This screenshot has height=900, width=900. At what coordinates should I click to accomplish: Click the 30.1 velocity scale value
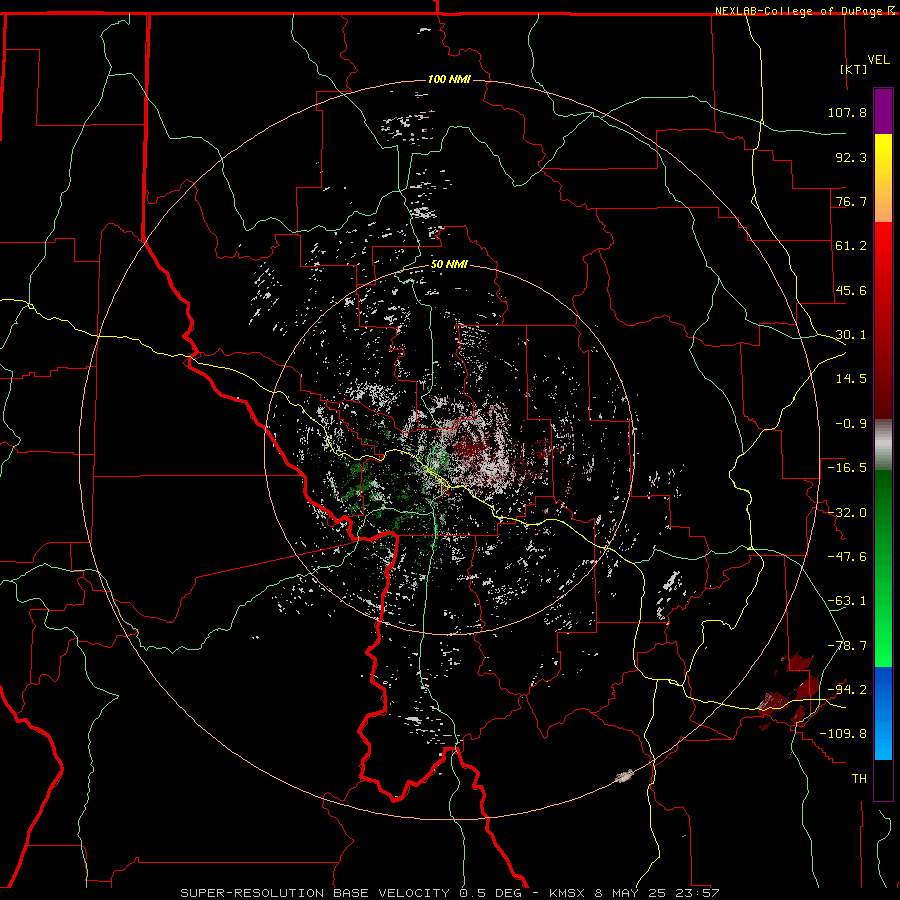(851, 335)
